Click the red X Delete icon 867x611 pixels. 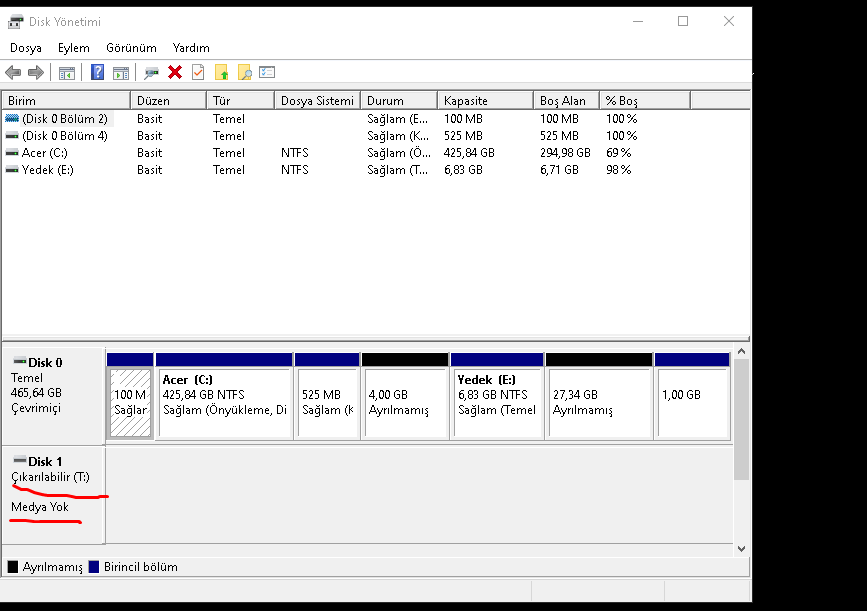tap(175, 72)
